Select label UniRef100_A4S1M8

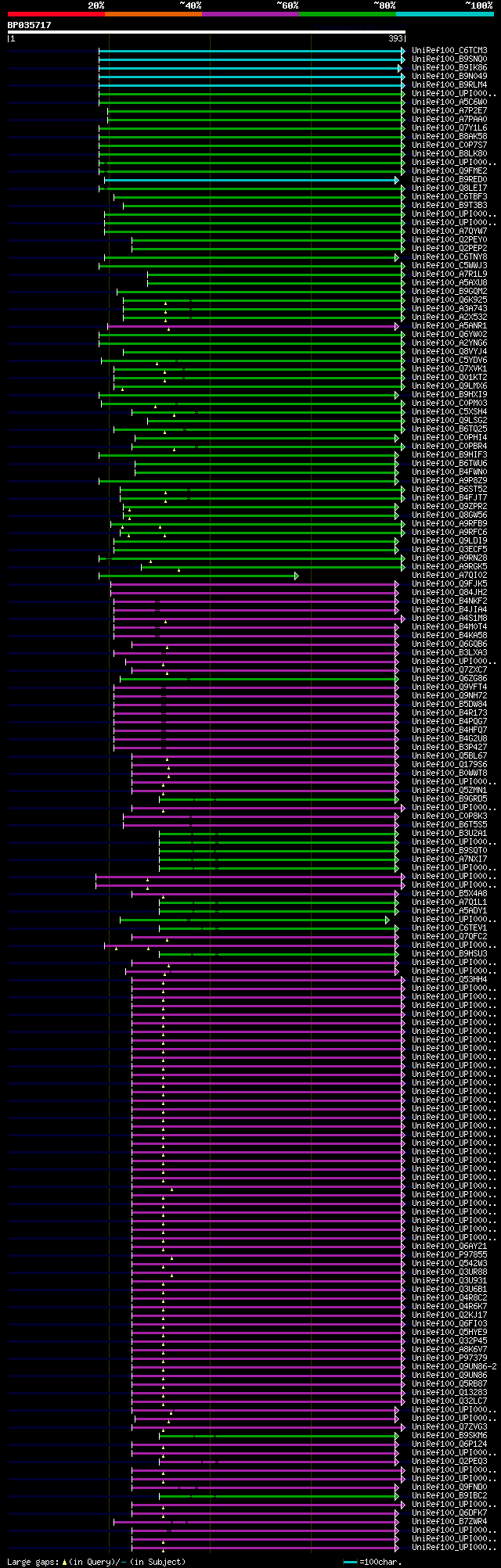click(x=449, y=618)
